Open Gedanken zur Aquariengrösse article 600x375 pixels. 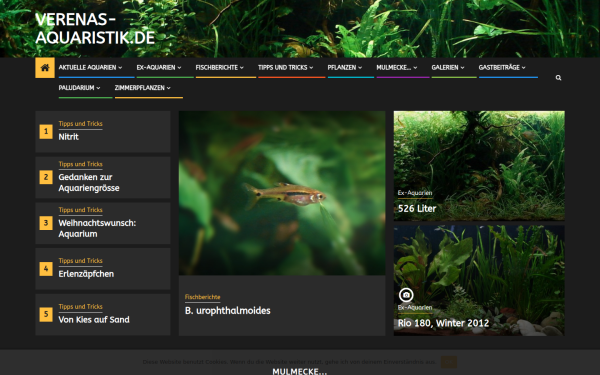[89, 183]
